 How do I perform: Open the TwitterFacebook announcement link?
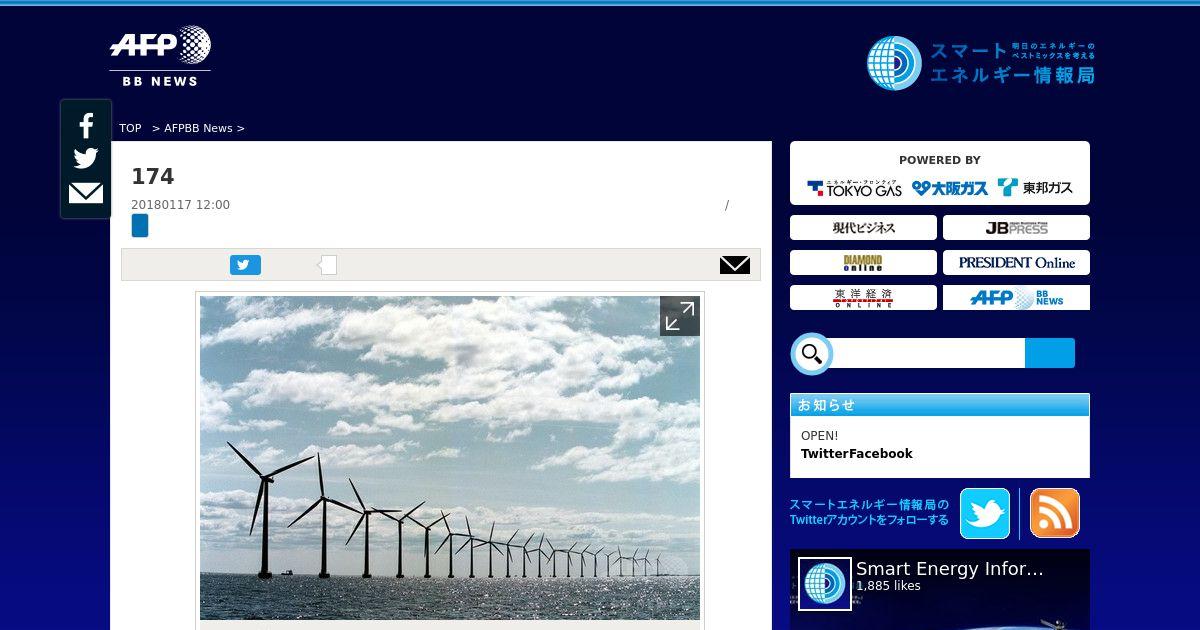pyautogui.click(x=857, y=453)
